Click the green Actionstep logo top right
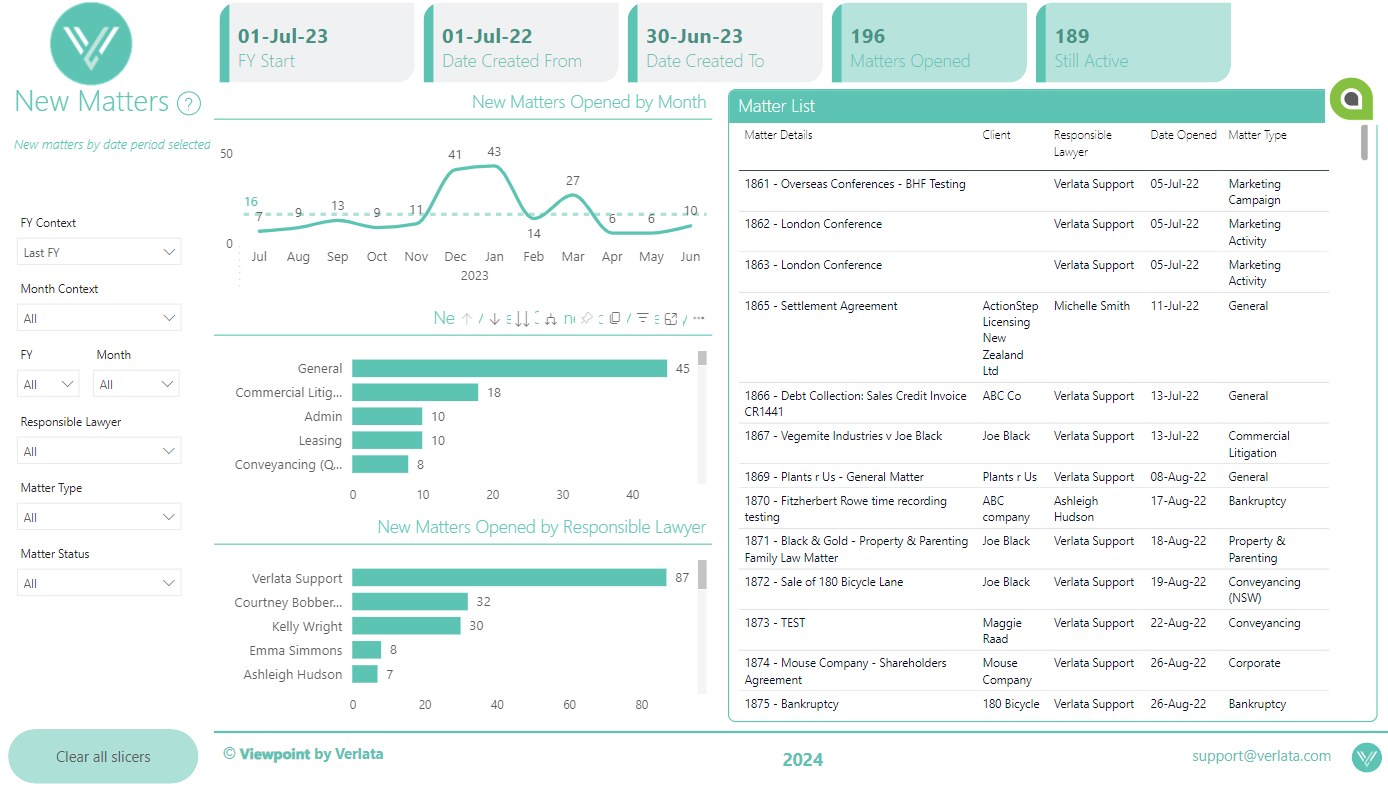The image size is (1388, 787). (1352, 99)
